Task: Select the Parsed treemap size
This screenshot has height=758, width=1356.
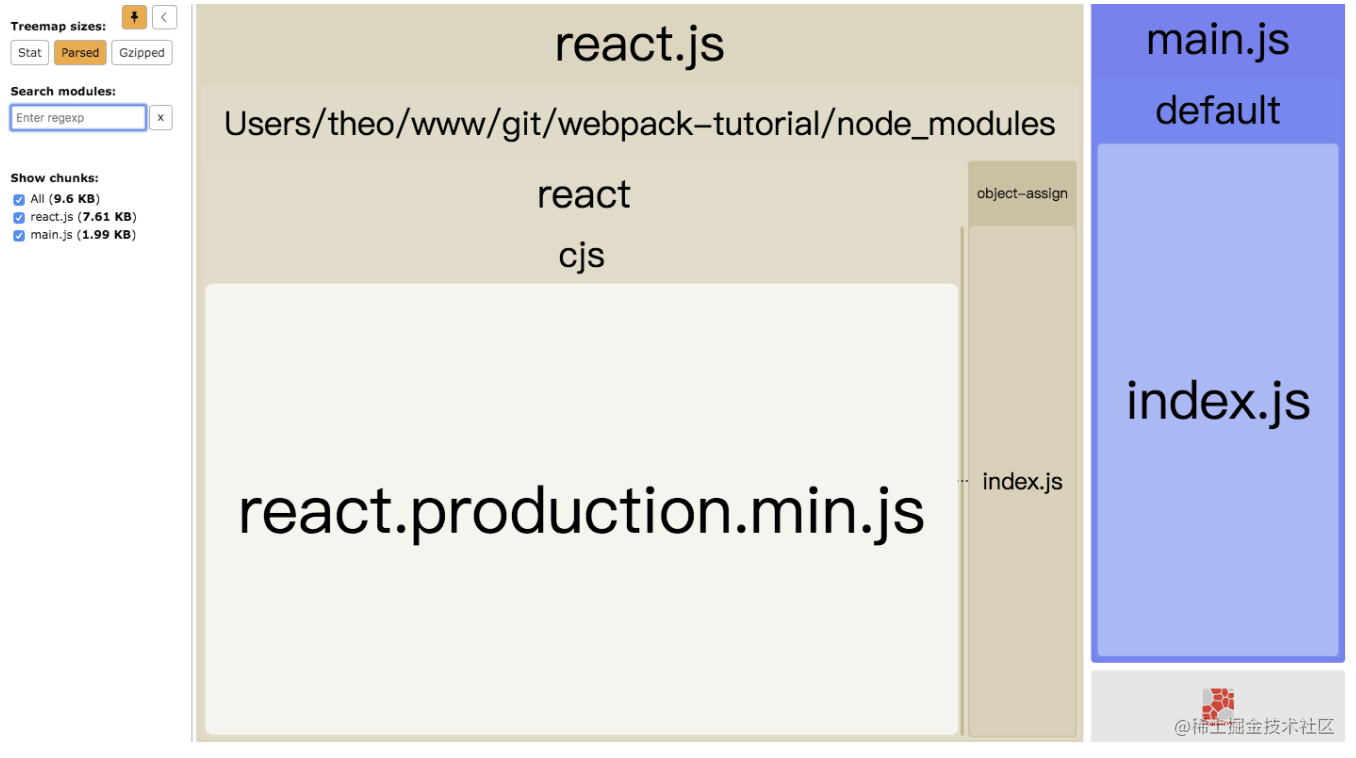Action: point(80,53)
